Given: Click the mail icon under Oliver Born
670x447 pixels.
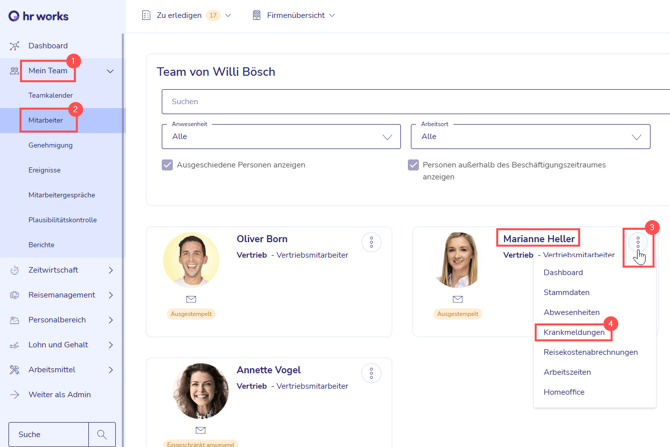Looking at the screenshot, I should (x=191, y=299).
